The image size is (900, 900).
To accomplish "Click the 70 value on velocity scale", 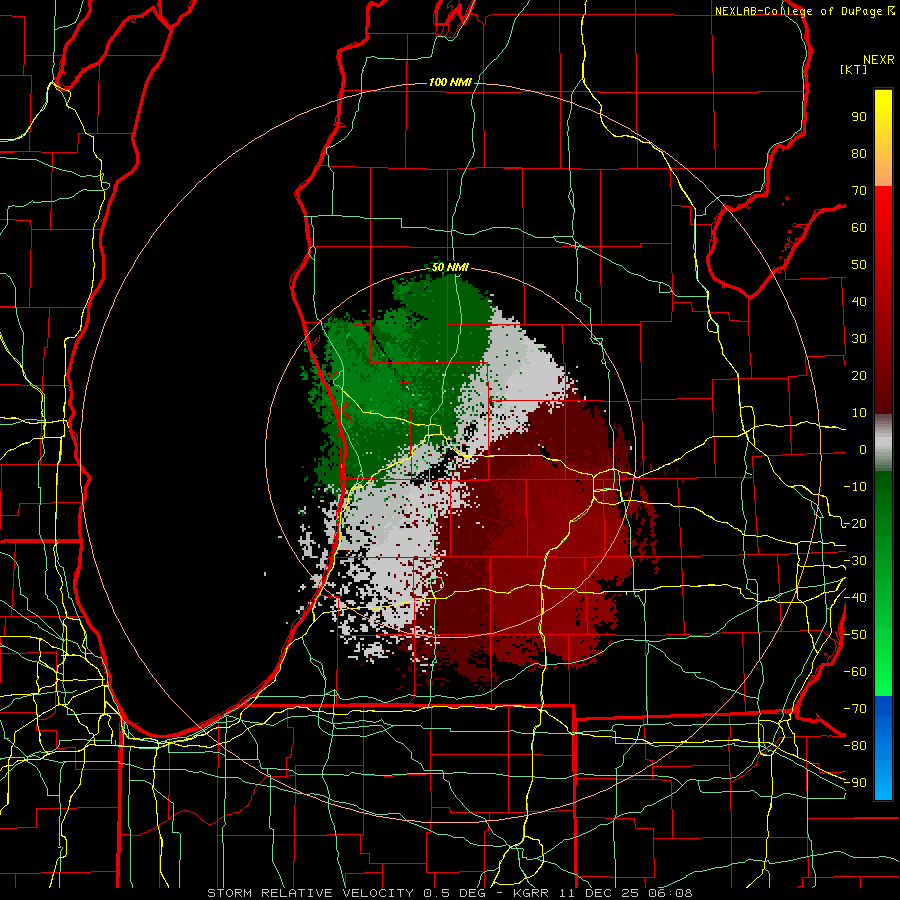I will point(859,191).
